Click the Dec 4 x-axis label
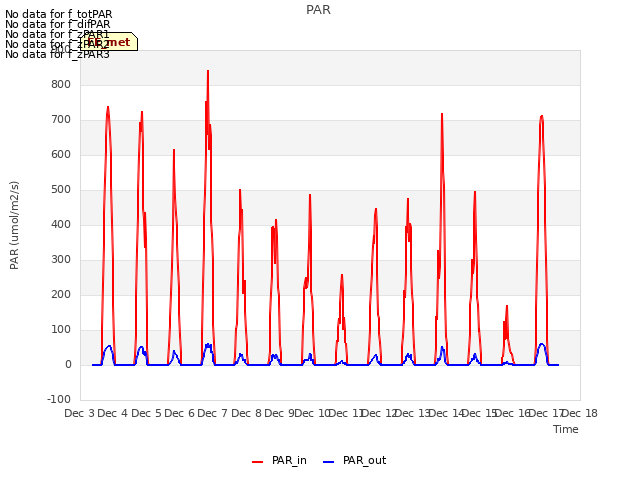Image resolution: width=640 pixels, height=480 pixels. [113, 413]
